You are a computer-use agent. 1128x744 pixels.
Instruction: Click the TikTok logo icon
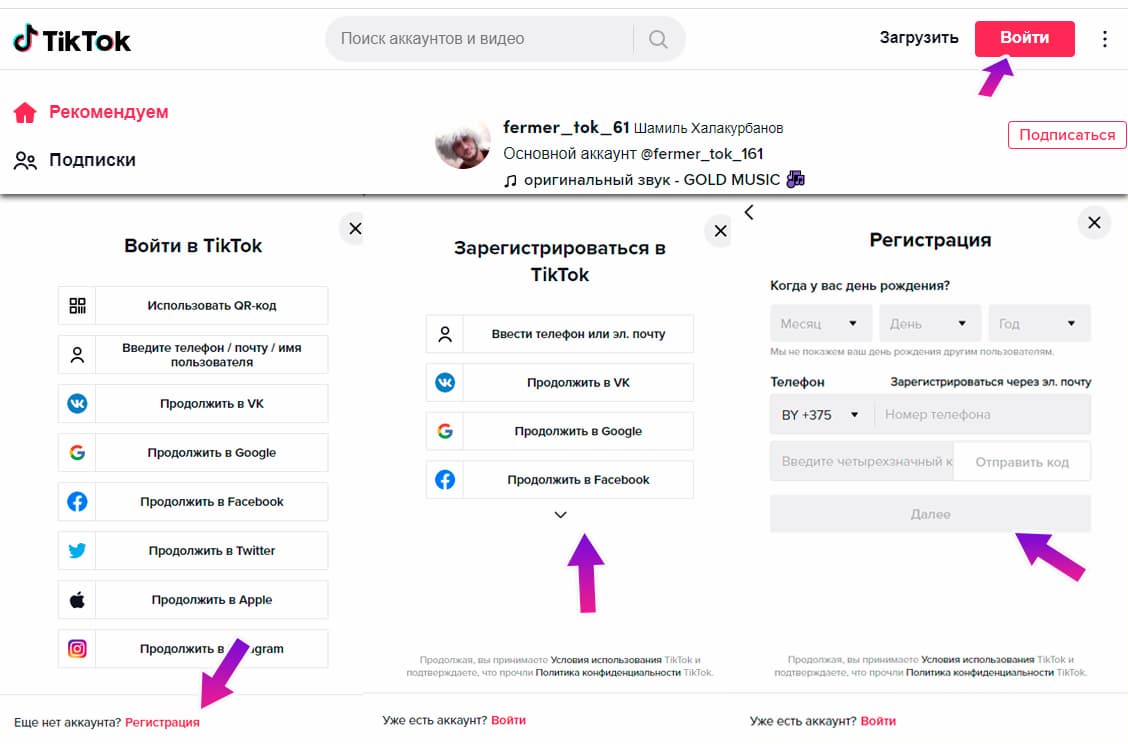tap(22, 38)
